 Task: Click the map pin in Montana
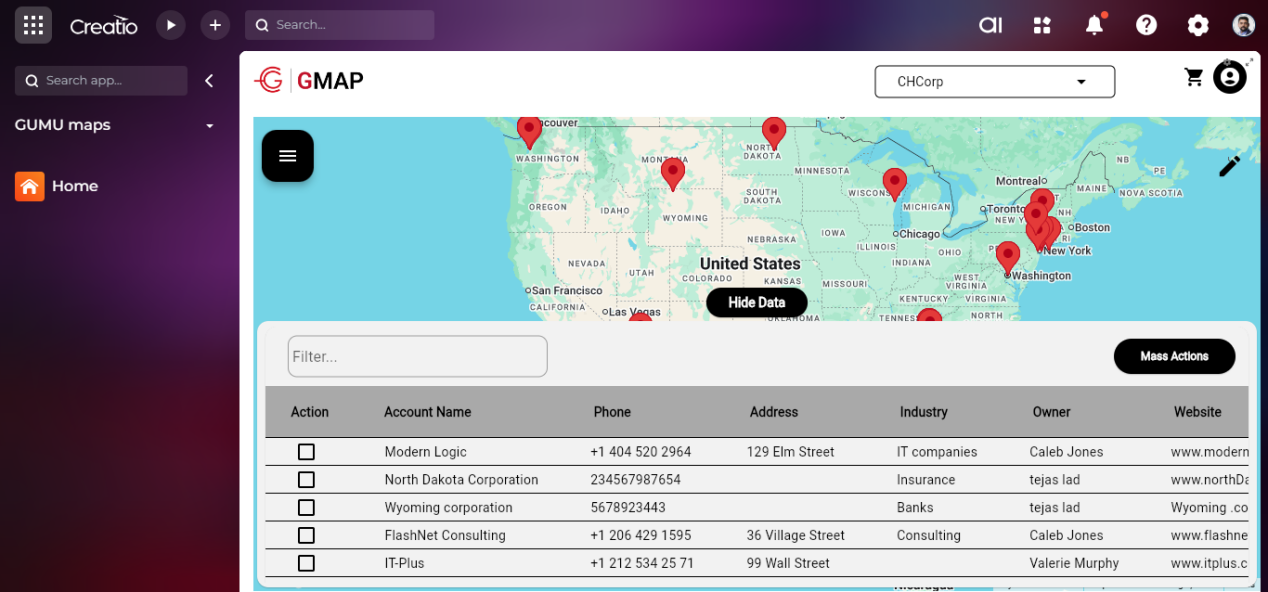(673, 173)
